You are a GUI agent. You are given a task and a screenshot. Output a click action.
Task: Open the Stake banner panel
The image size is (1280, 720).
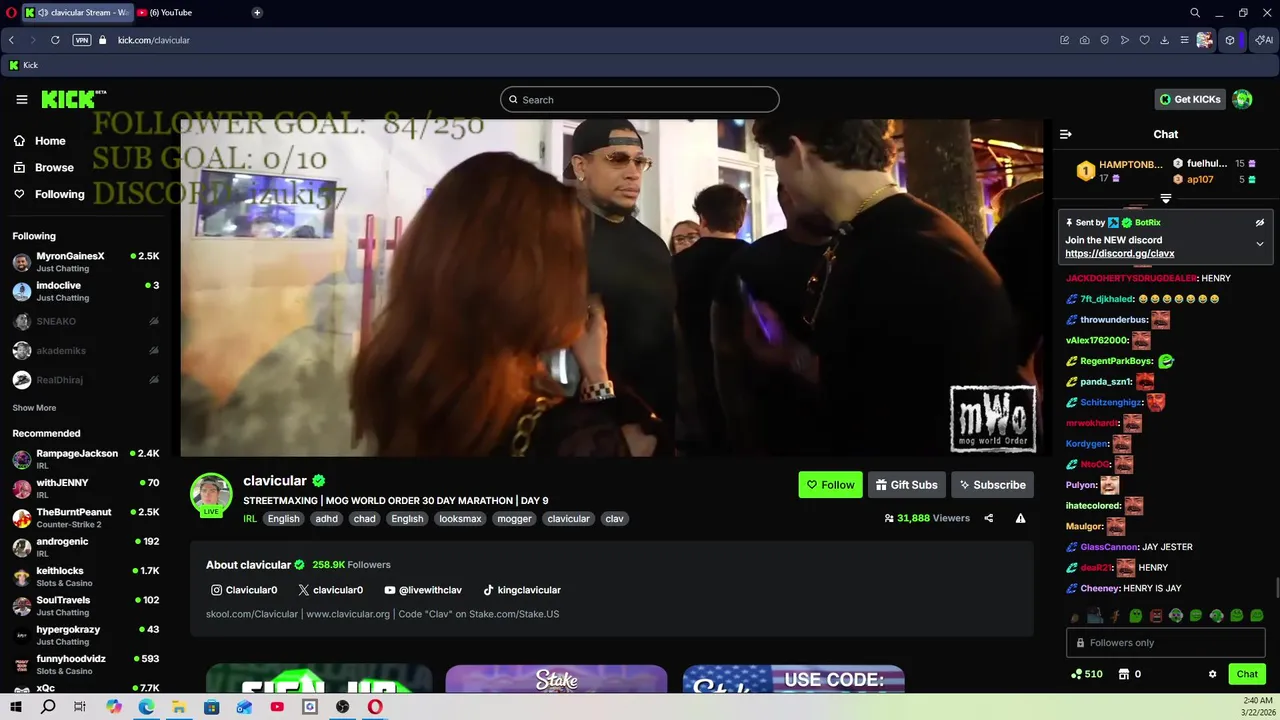(x=556, y=679)
